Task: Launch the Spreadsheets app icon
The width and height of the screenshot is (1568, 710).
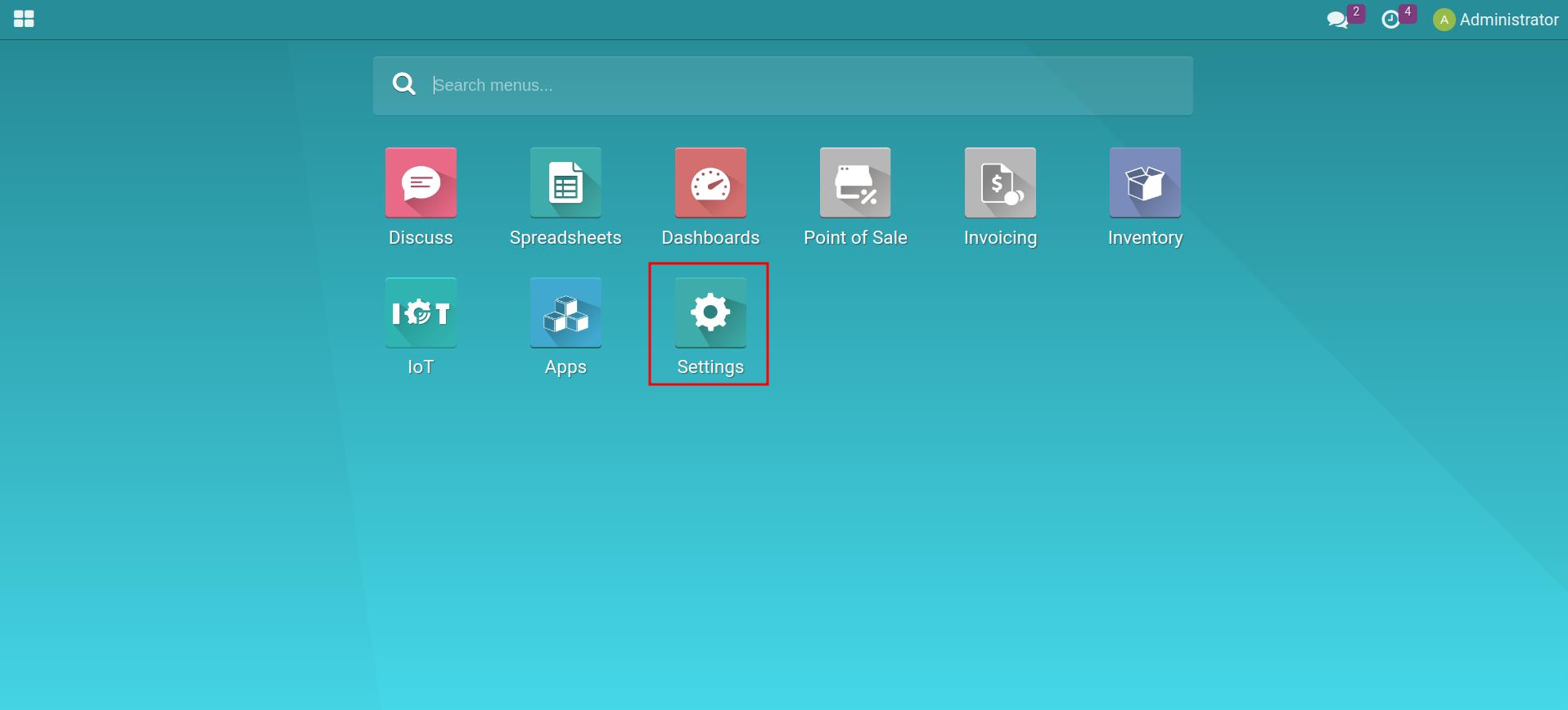Action: (x=565, y=182)
